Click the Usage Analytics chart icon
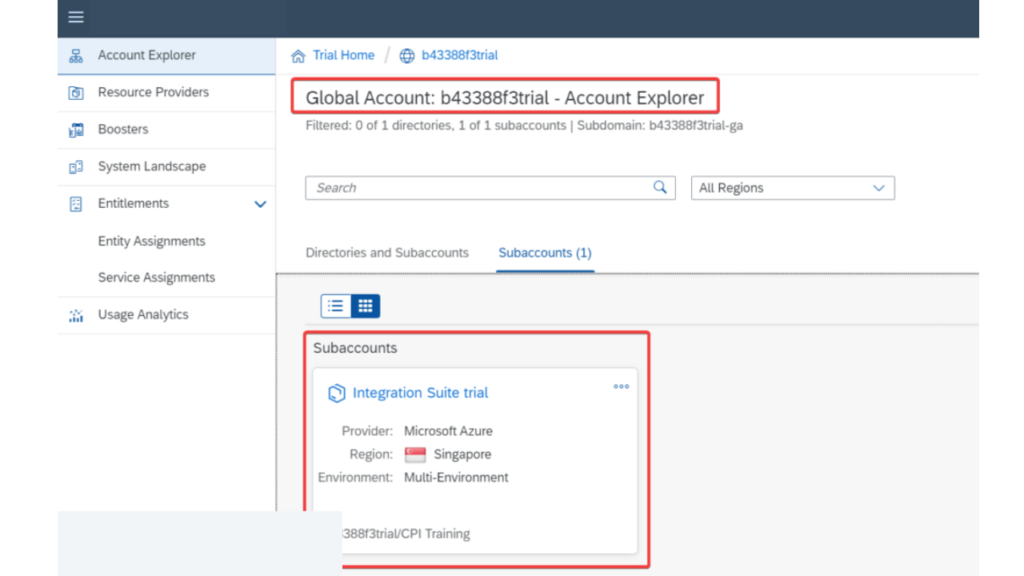The image size is (1024, 576). (76, 315)
